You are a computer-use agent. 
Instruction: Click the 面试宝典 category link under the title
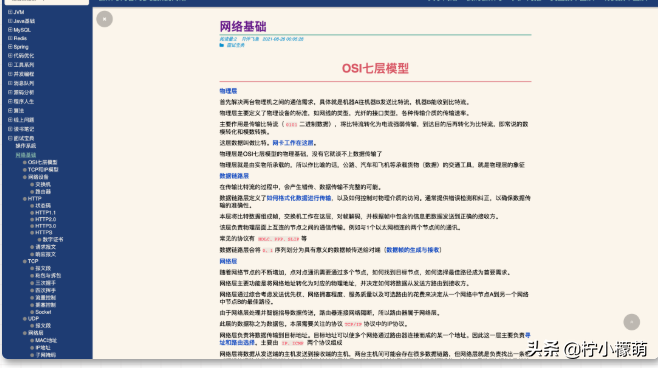click(235, 45)
